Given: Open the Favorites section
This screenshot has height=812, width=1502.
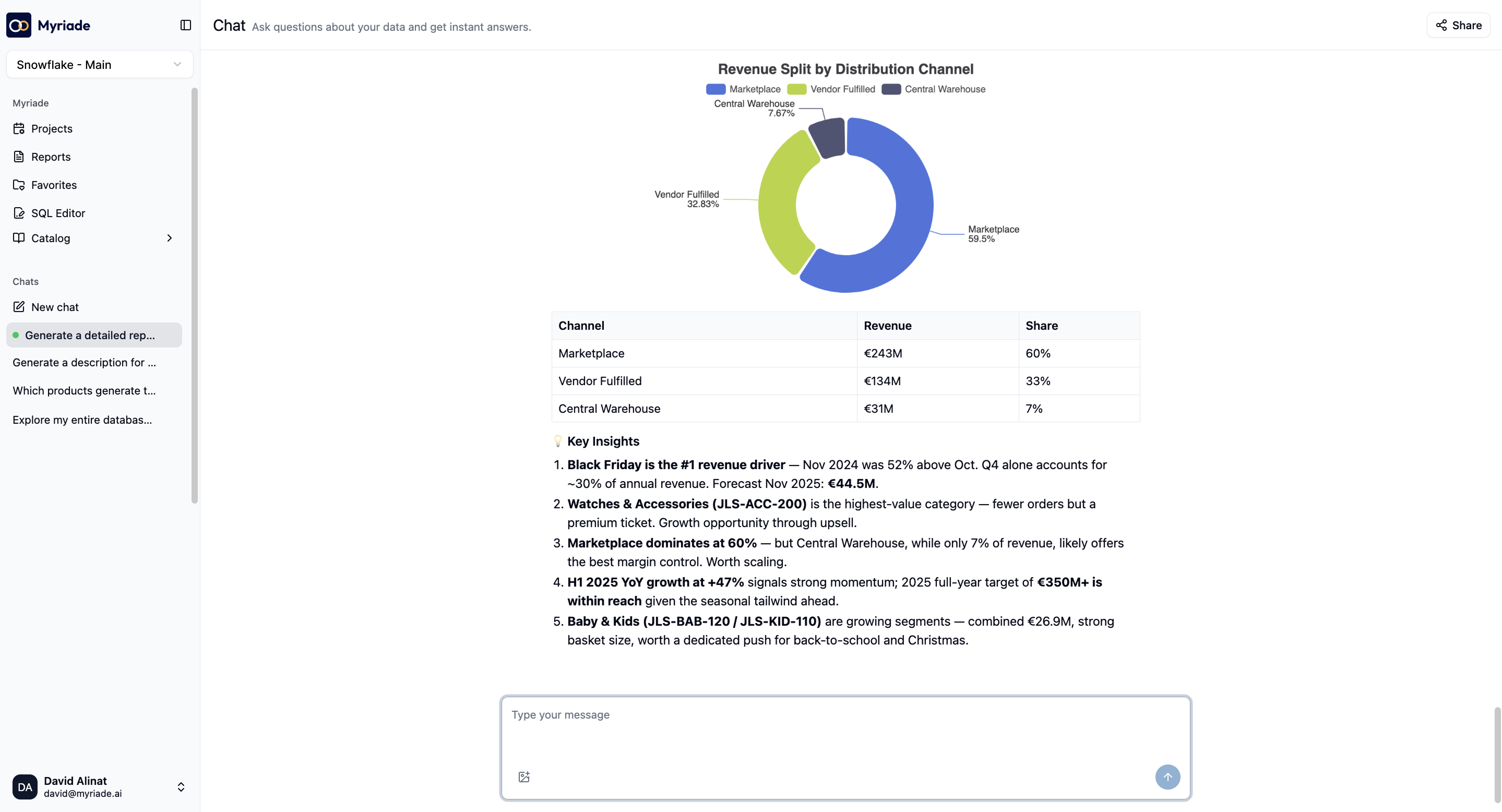Looking at the screenshot, I should (x=54, y=185).
